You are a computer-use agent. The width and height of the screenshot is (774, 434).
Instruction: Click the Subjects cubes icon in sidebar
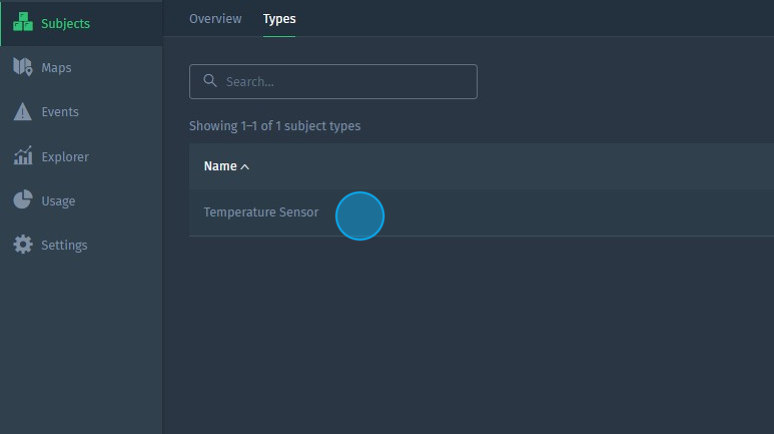pos(23,23)
